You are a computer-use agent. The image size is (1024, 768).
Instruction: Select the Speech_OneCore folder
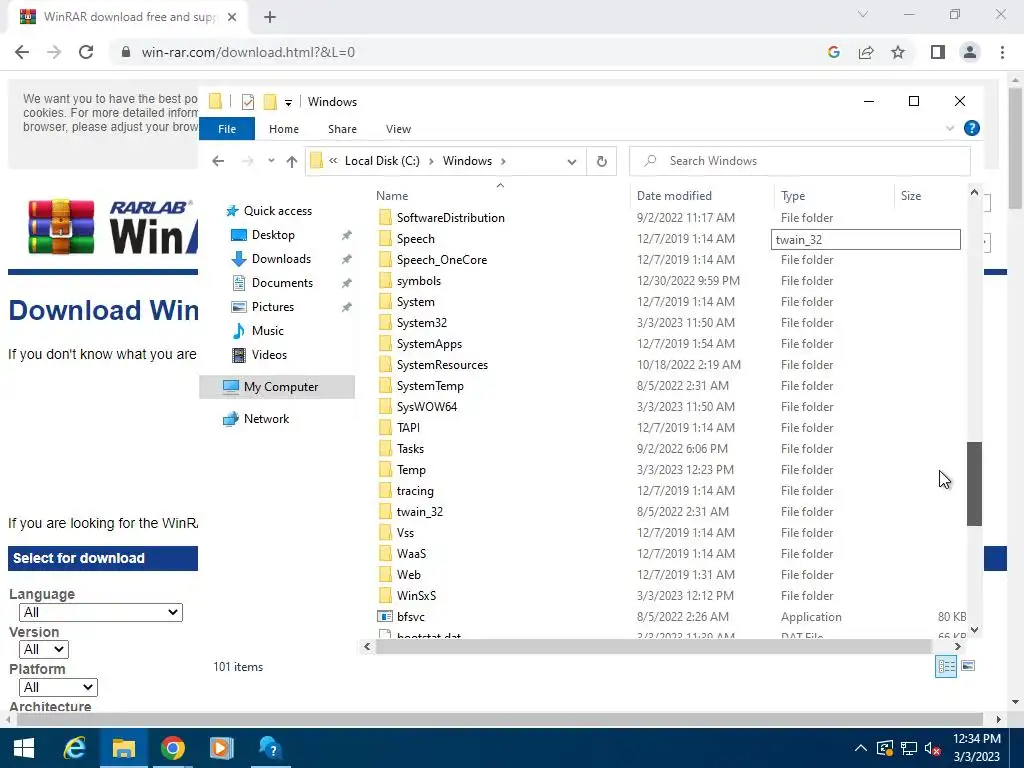[x=441, y=260]
